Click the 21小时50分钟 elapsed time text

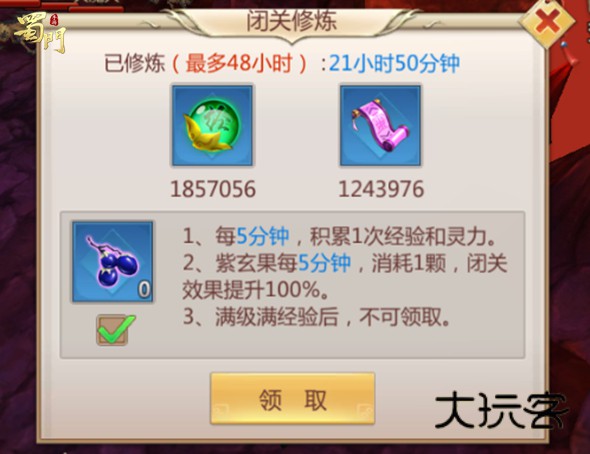pyautogui.click(x=394, y=63)
